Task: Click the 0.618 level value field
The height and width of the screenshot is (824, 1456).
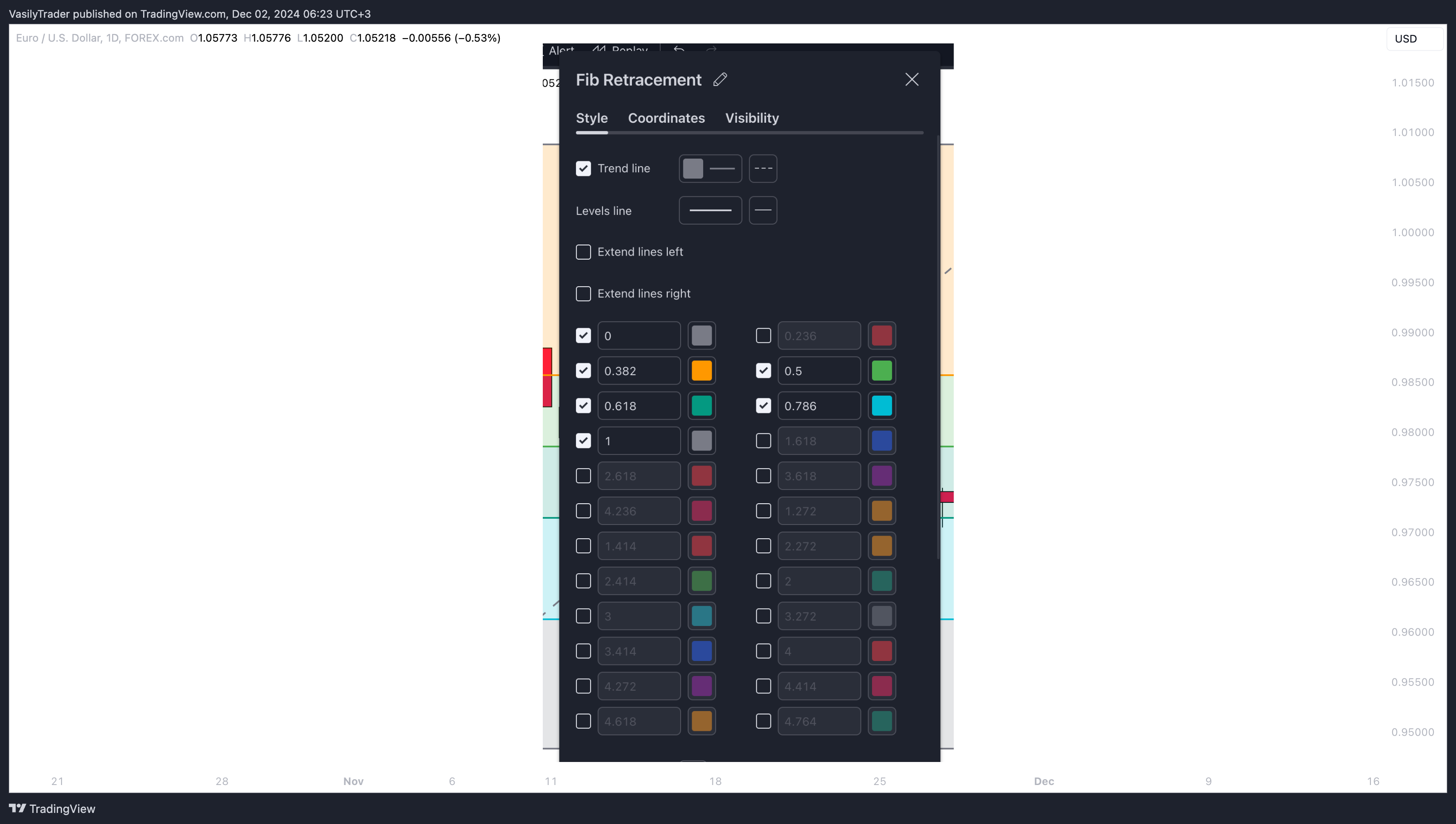Action: point(639,406)
